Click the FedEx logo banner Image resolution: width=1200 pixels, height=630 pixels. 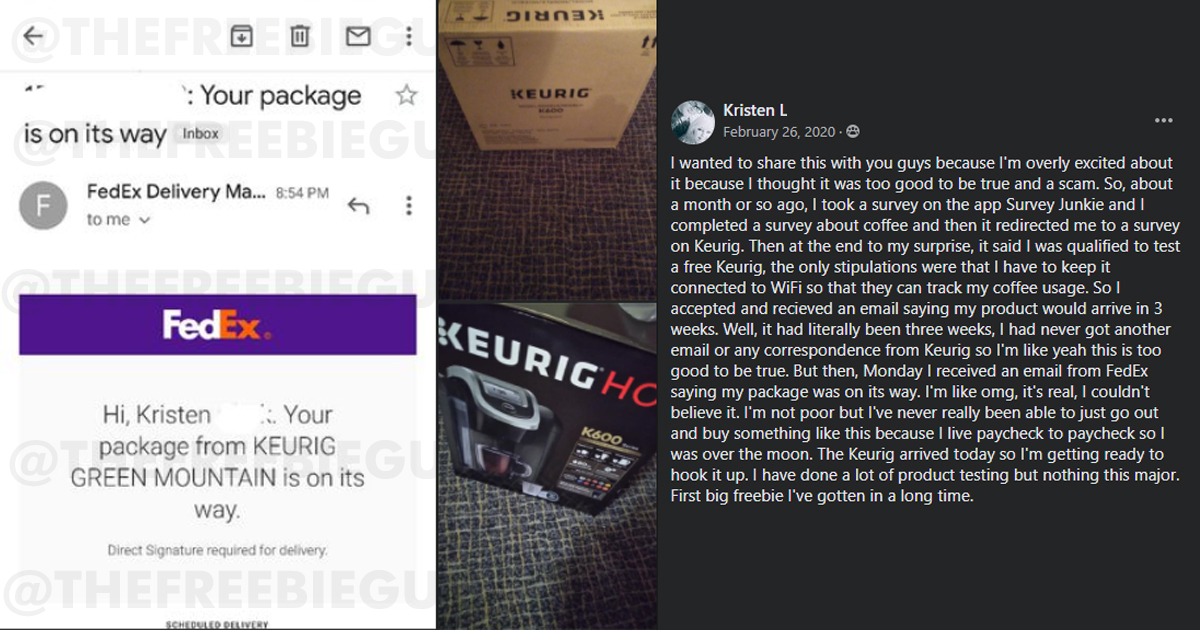(218, 325)
